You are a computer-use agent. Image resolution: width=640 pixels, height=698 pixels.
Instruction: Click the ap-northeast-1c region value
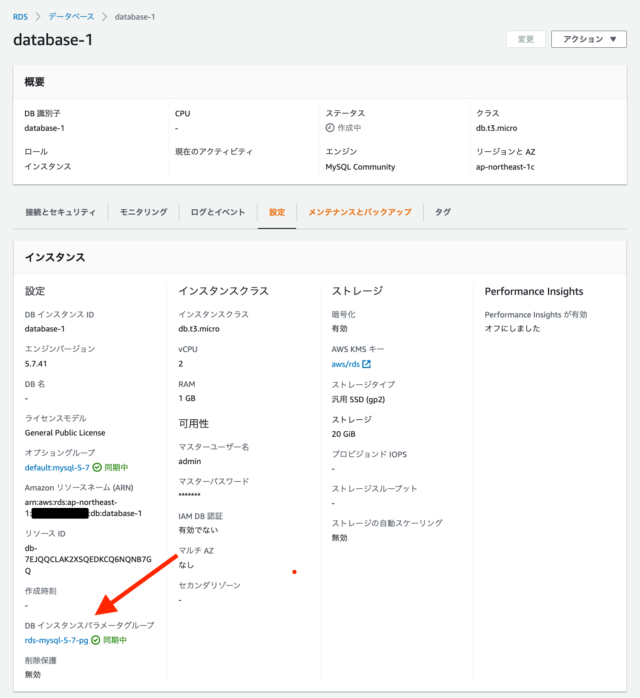pyautogui.click(x=505, y=167)
